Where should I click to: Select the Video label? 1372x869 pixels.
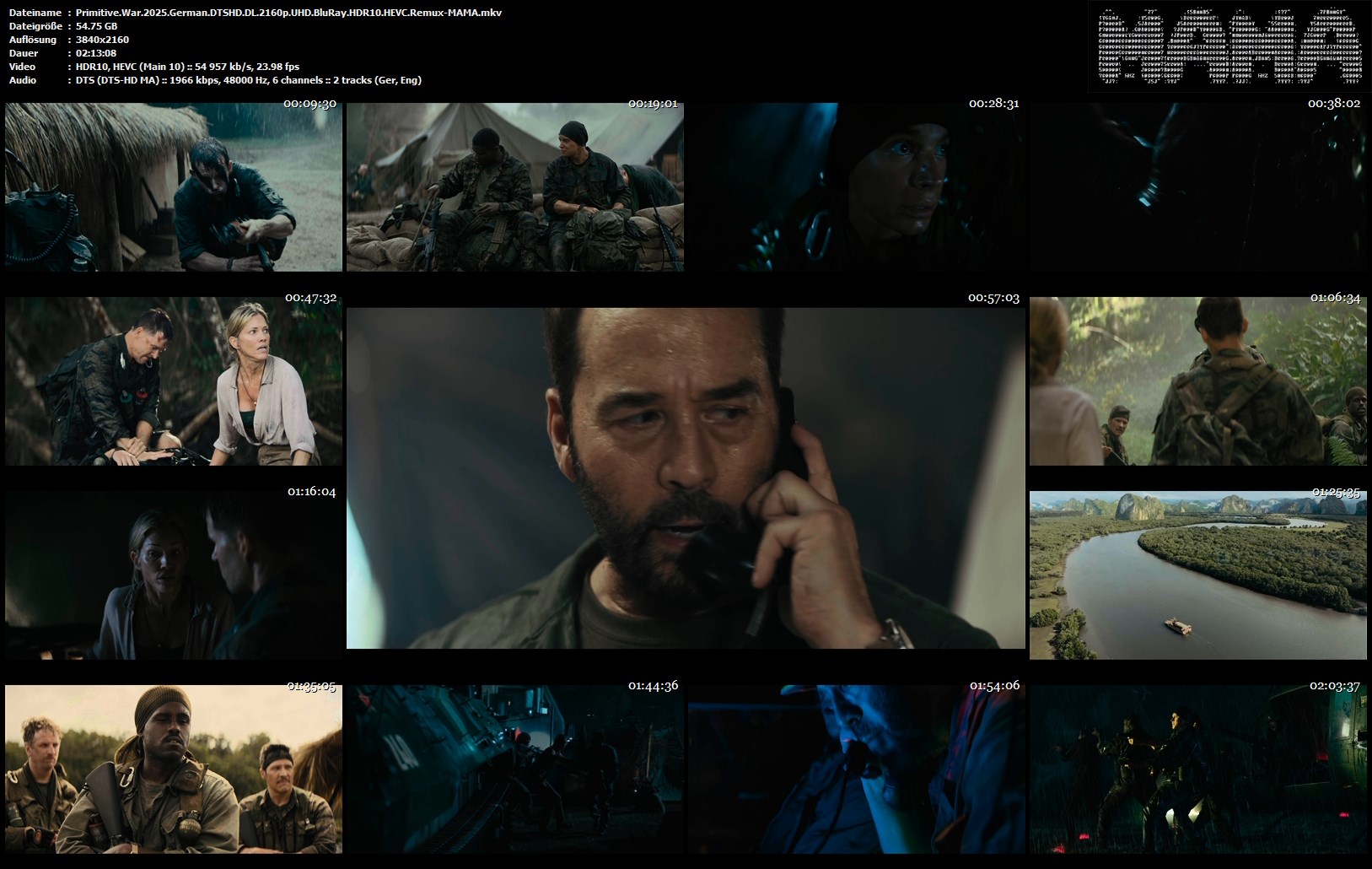click(23, 67)
